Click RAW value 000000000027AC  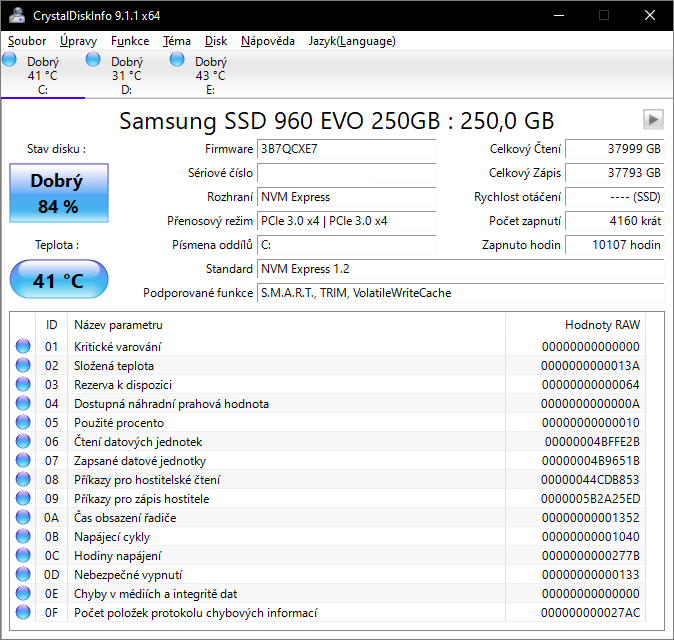coord(590,613)
